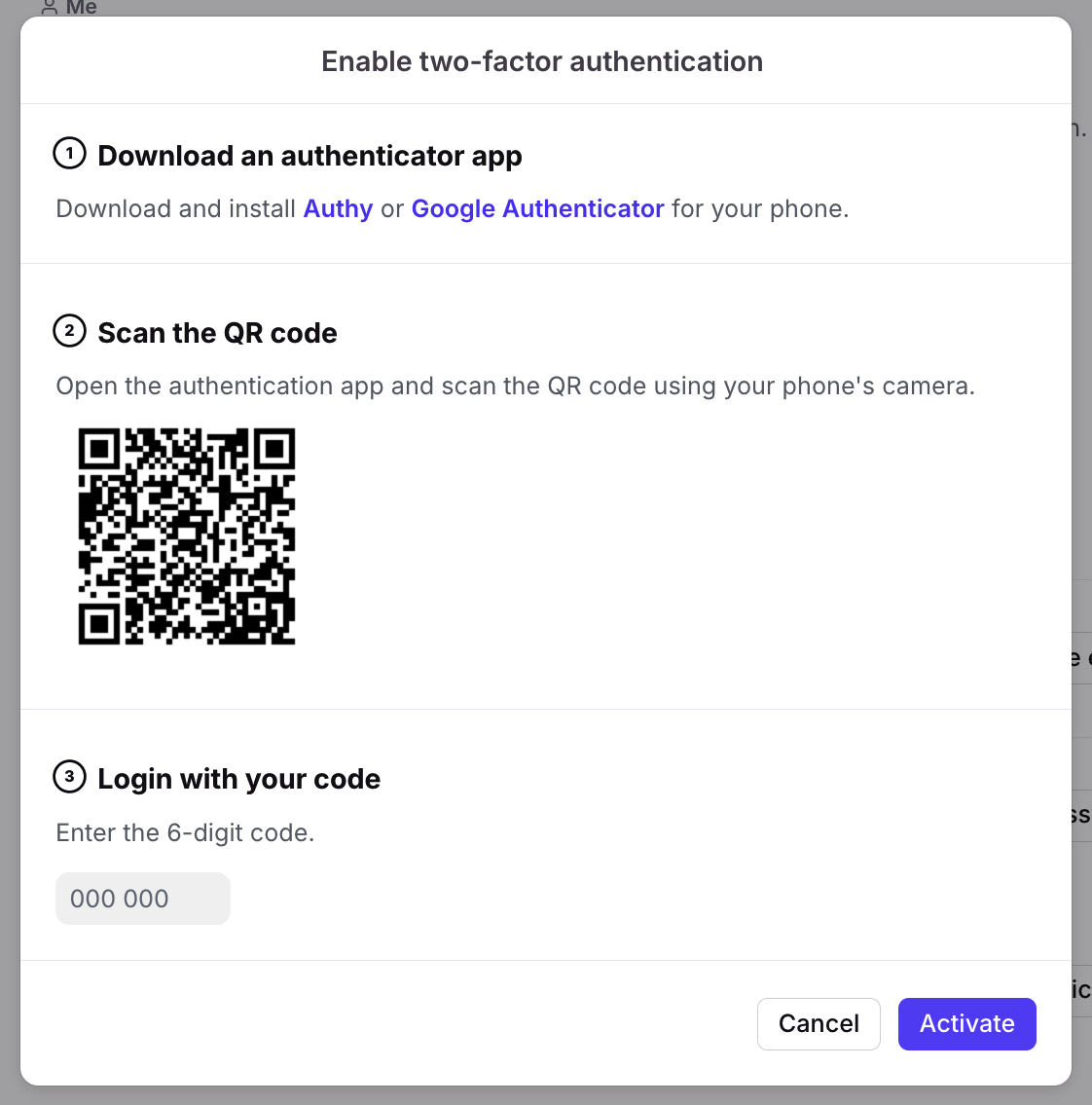Open the Authy download link
1092x1105 pixels.
pyautogui.click(x=338, y=209)
